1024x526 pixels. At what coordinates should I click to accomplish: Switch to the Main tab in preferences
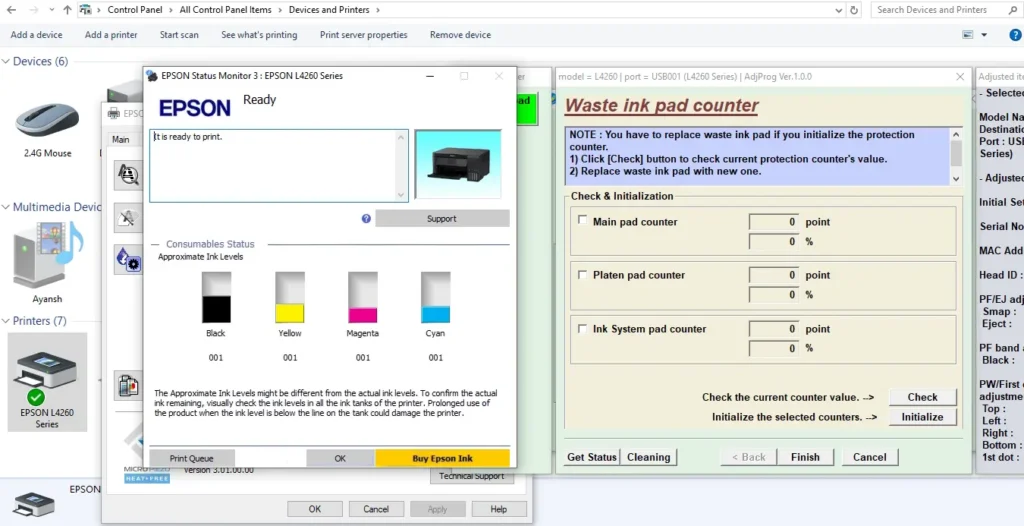point(121,139)
